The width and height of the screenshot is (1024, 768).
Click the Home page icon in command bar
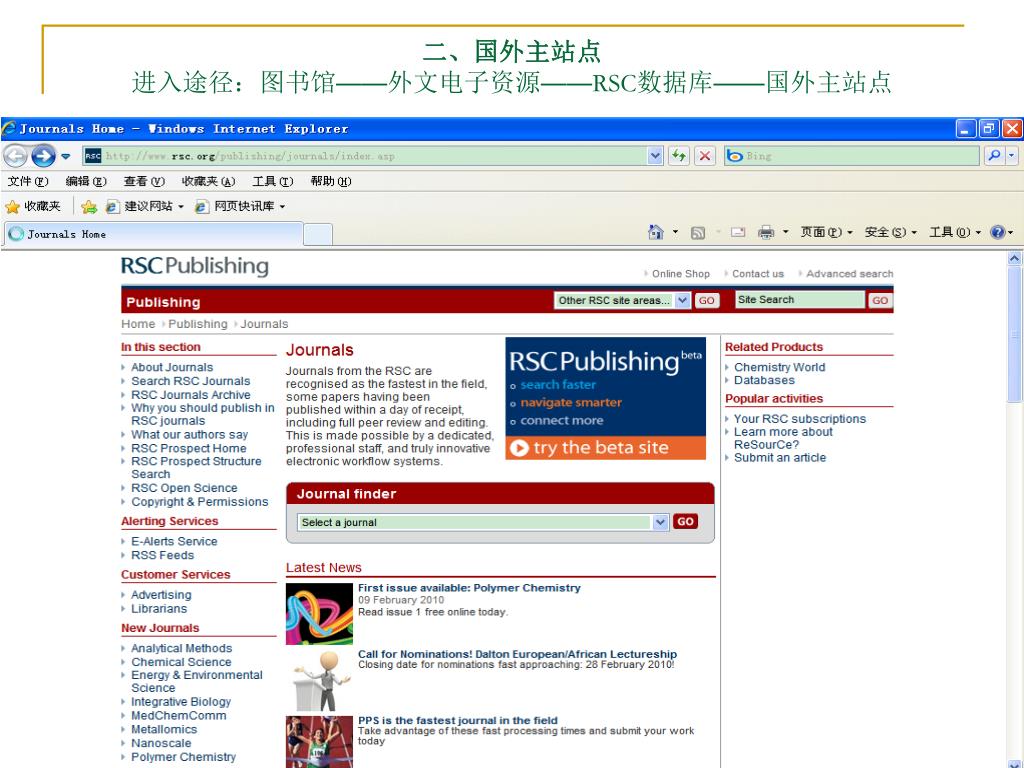656,232
